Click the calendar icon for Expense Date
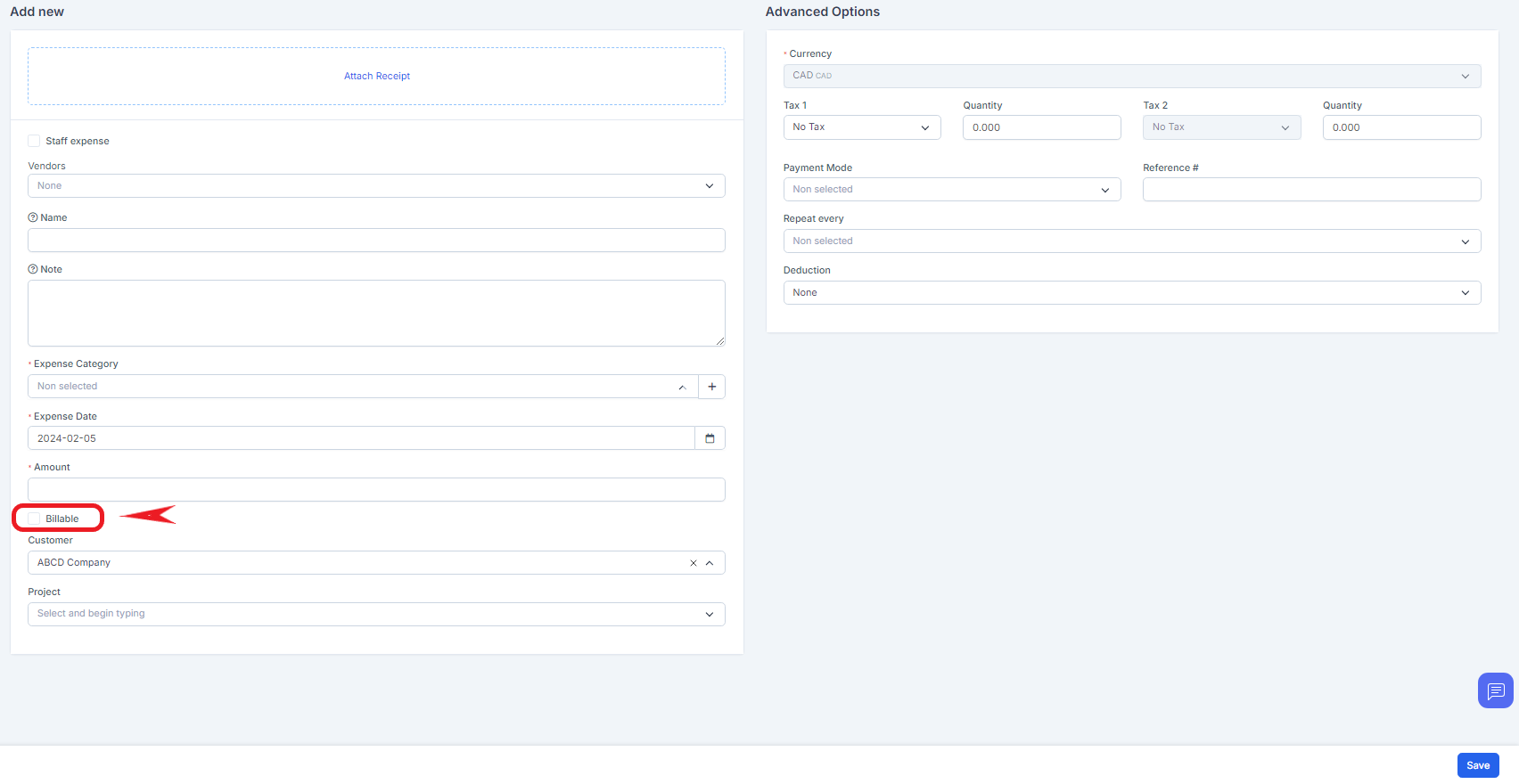Screen dimensions: 1519x784 (710, 438)
